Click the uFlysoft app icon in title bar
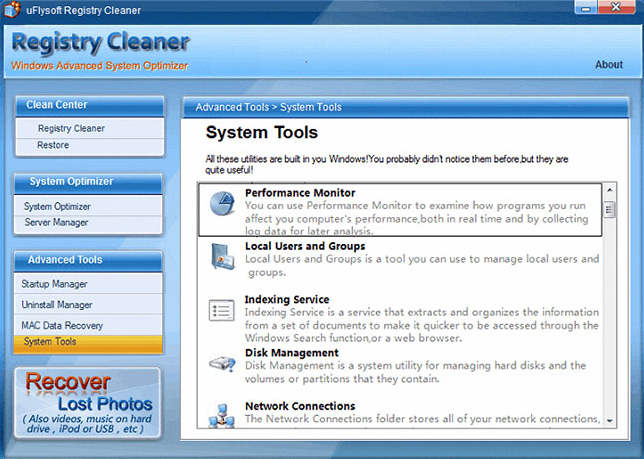 [12, 9]
